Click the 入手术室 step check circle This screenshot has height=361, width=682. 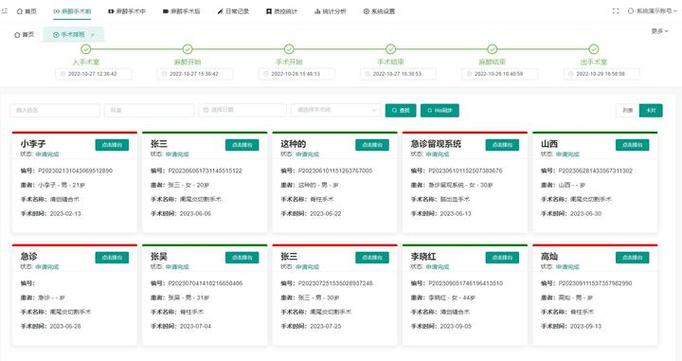pos(86,49)
